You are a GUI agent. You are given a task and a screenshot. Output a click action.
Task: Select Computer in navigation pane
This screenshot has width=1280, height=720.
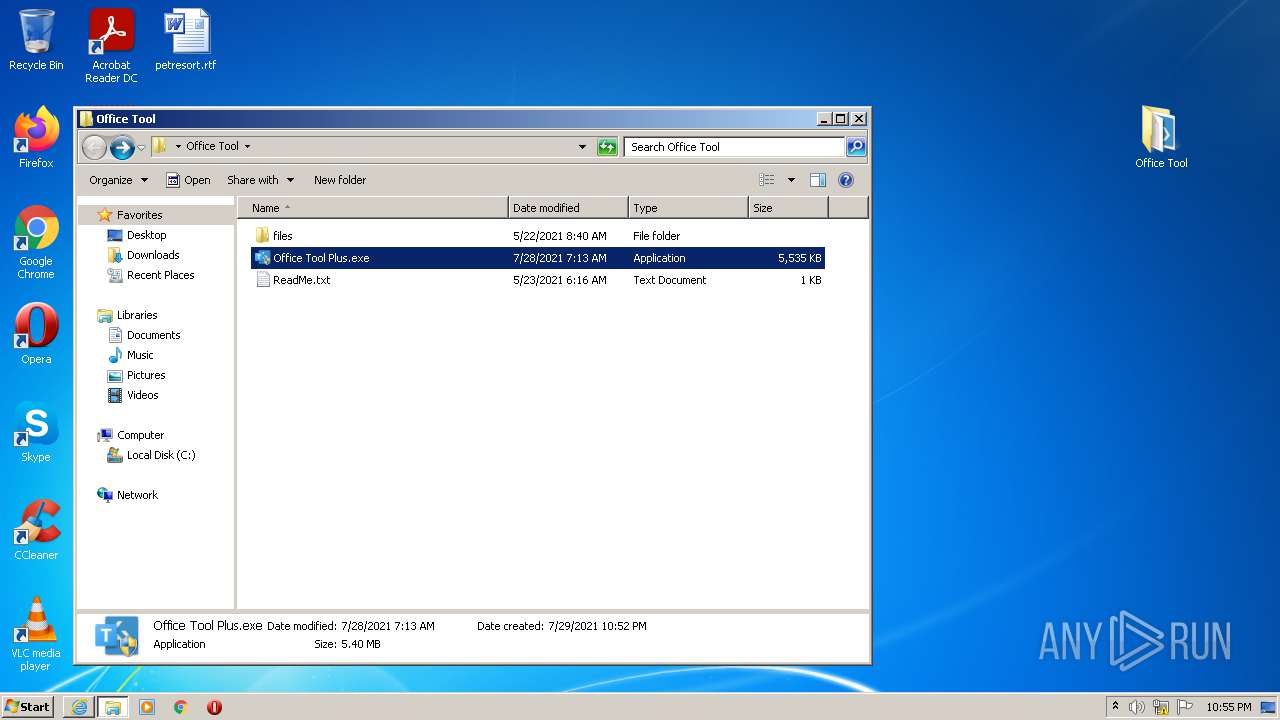(x=140, y=435)
